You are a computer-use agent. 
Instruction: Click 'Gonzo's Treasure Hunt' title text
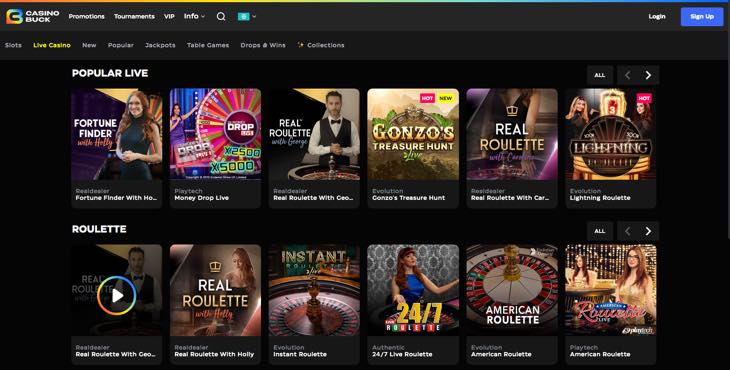click(x=408, y=198)
